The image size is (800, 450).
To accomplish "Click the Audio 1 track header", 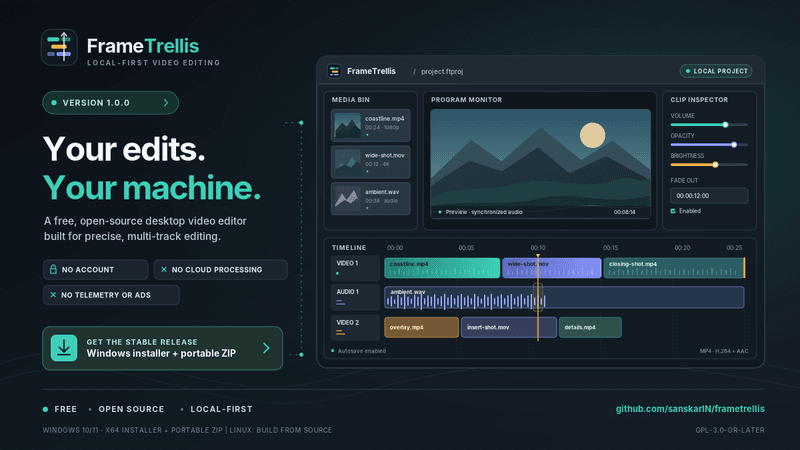I will click(x=355, y=297).
